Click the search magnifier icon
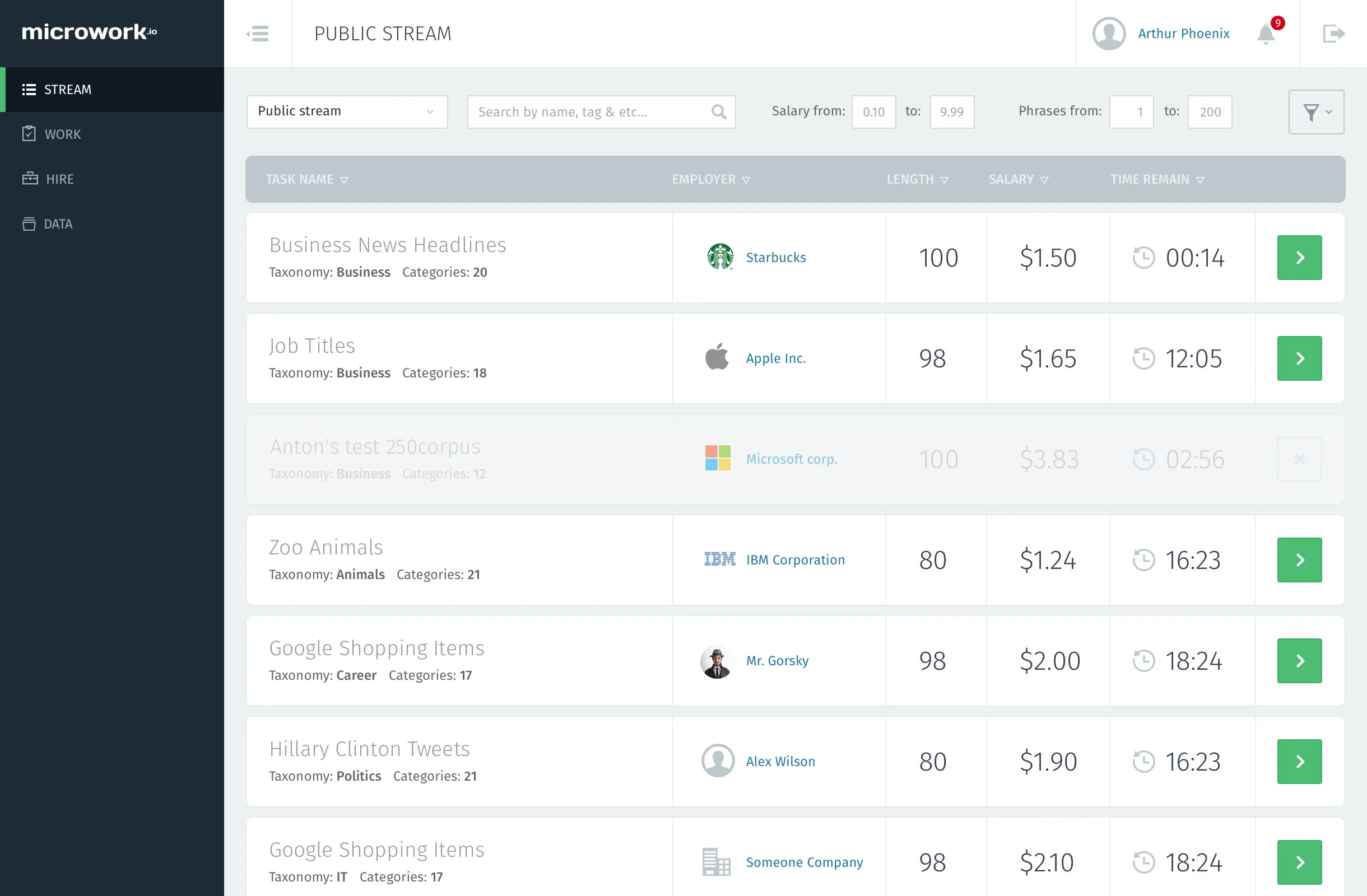This screenshot has width=1367, height=896. tap(719, 112)
